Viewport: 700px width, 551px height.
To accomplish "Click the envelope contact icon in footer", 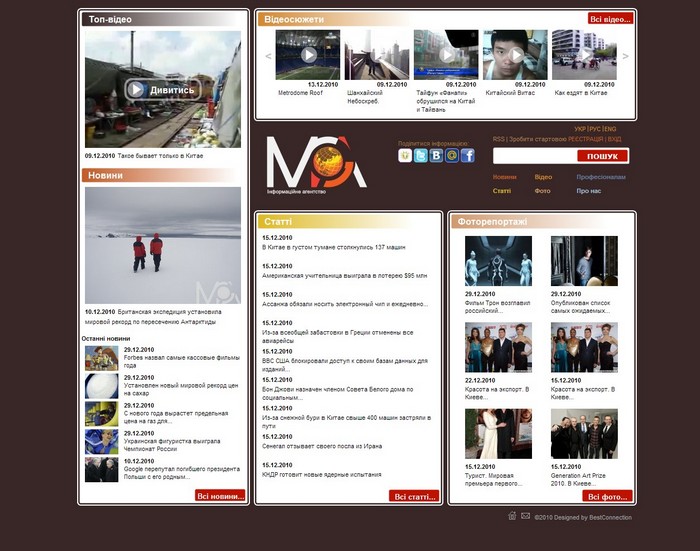I will [526, 516].
